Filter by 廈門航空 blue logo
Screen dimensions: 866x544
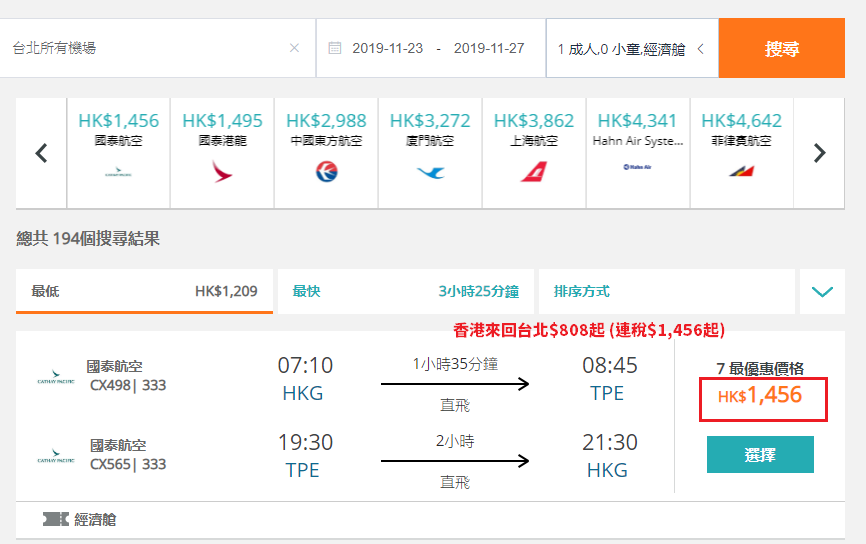pos(430,172)
